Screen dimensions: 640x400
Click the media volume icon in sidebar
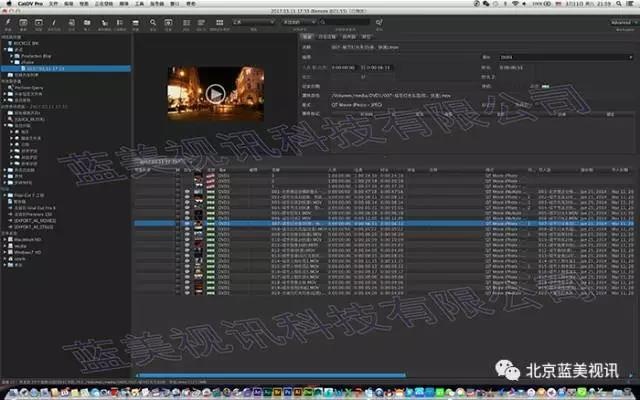(10, 246)
